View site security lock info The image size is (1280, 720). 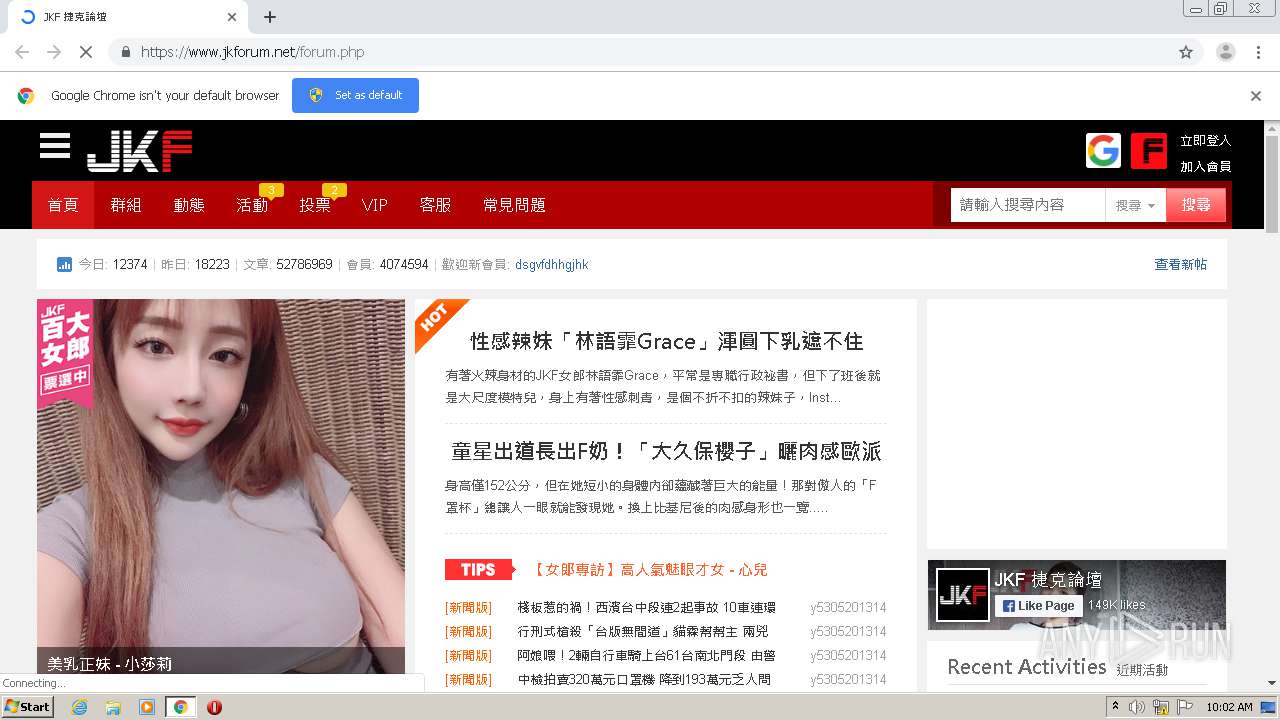pos(125,52)
